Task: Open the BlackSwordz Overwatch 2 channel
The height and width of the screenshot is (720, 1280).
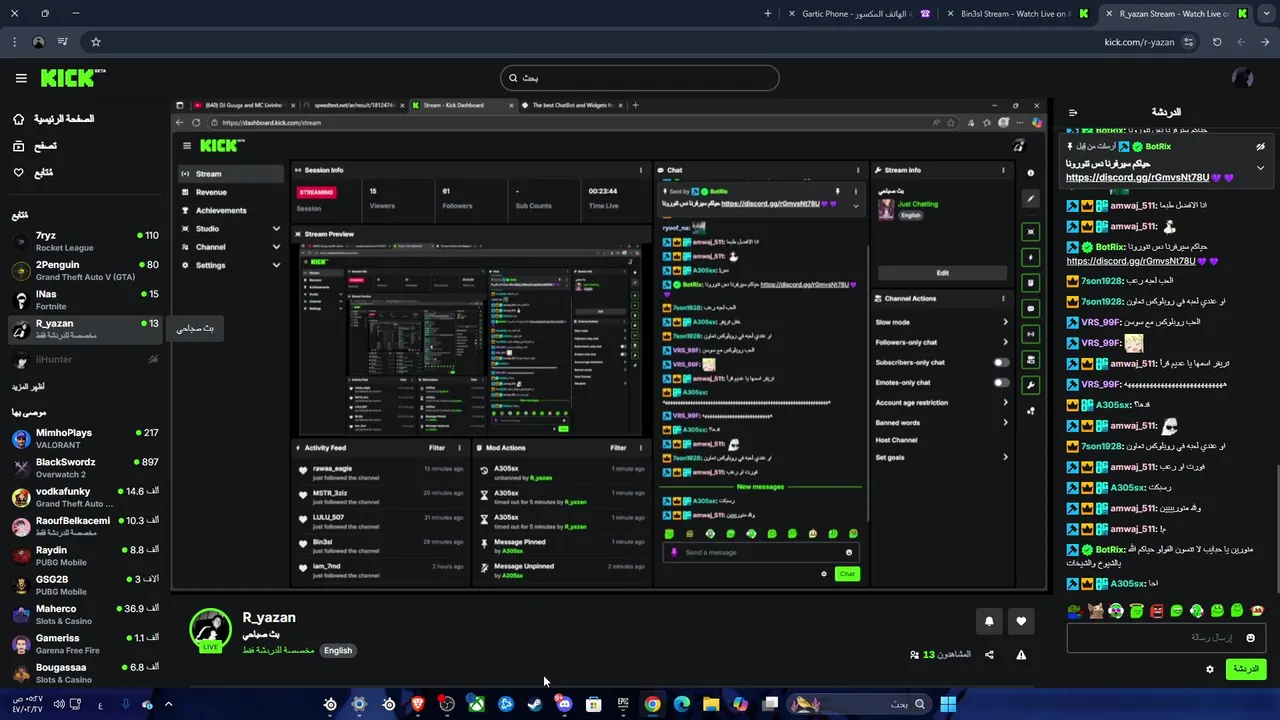Action: (84, 468)
